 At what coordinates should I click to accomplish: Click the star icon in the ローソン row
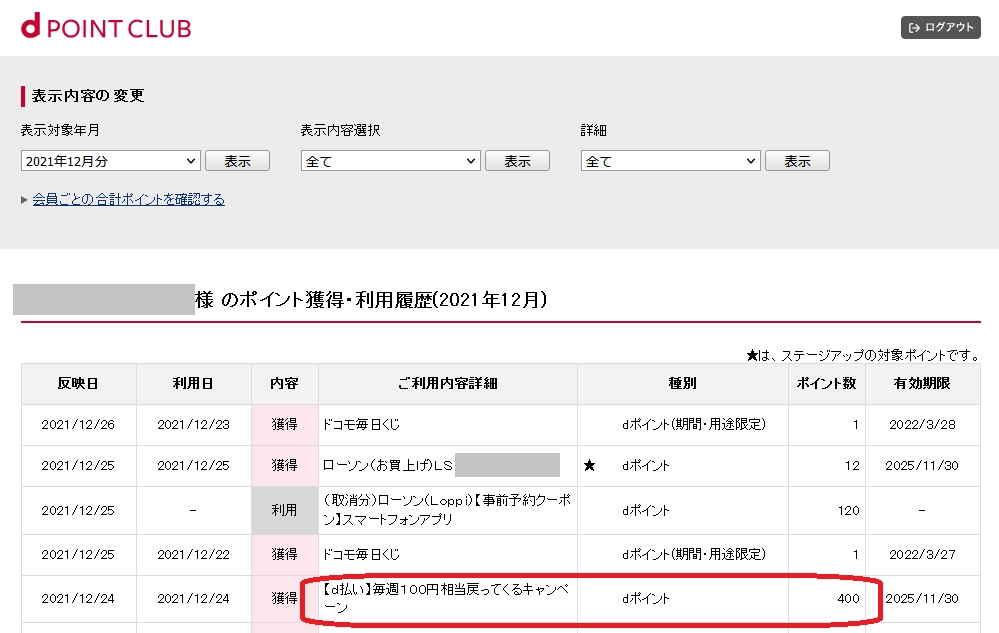(589, 466)
